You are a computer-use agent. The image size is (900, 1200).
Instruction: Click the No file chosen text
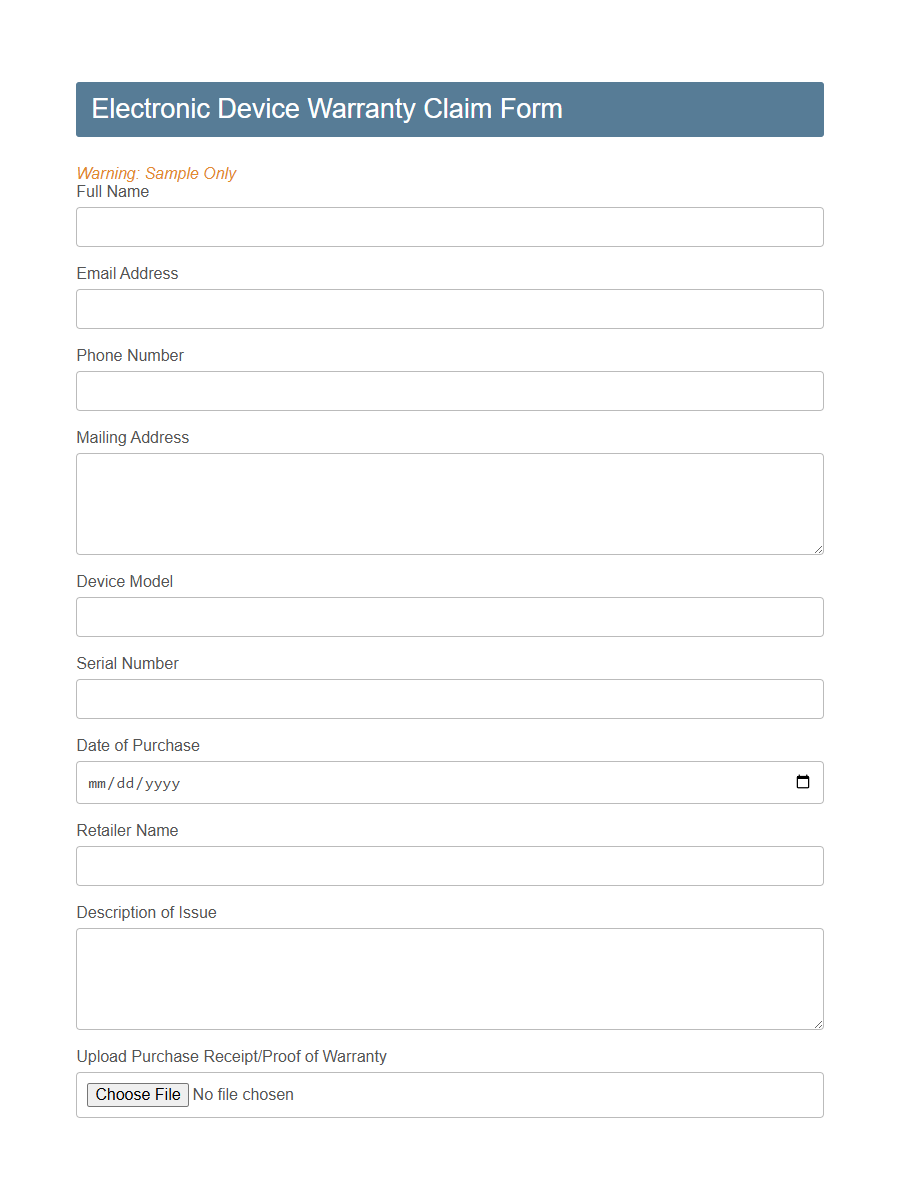(x=243, y=1094)
